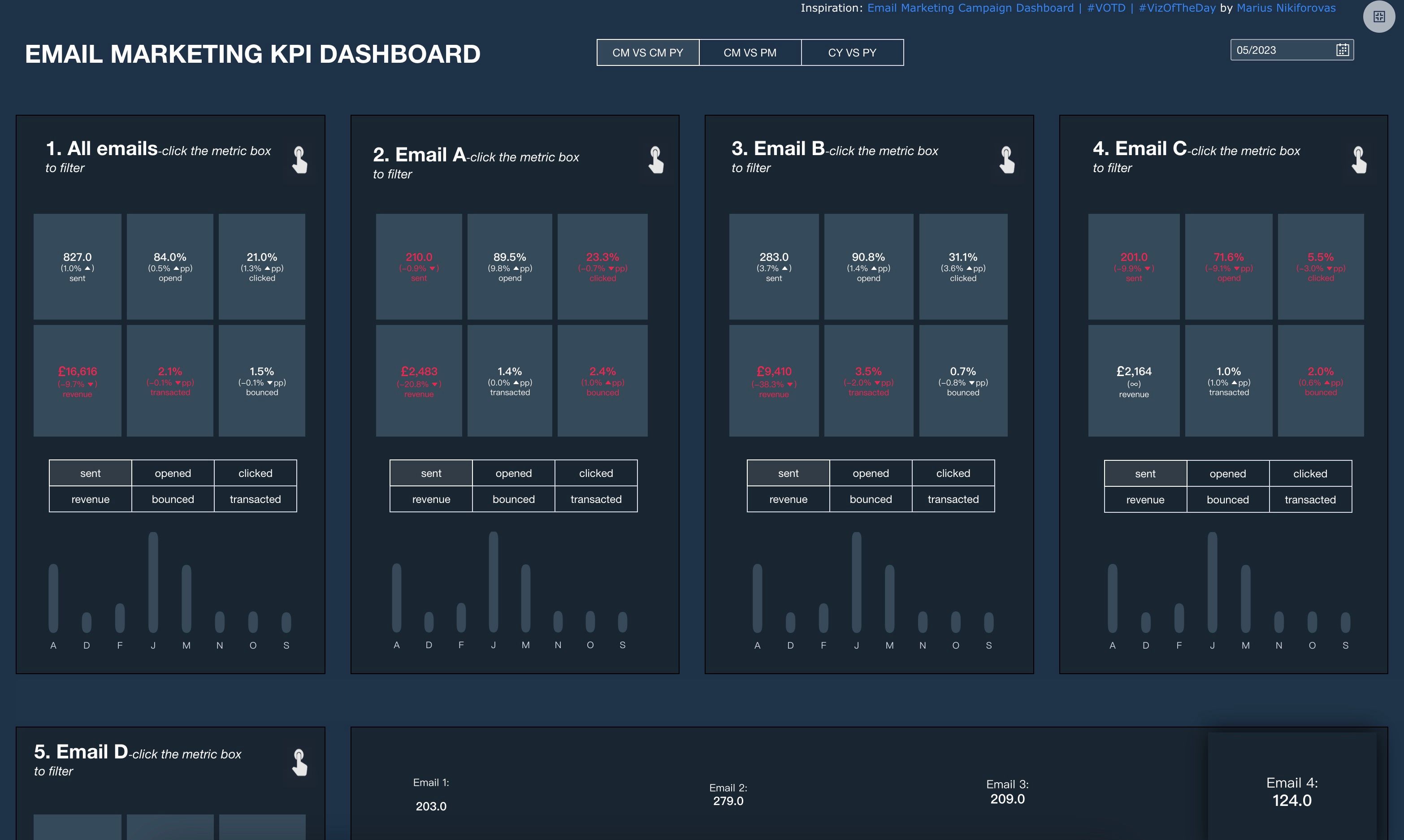The width and height of the screenshot is (1404, 840).
Task: Open the calendar picker icon in date field
Action: 1342,50
